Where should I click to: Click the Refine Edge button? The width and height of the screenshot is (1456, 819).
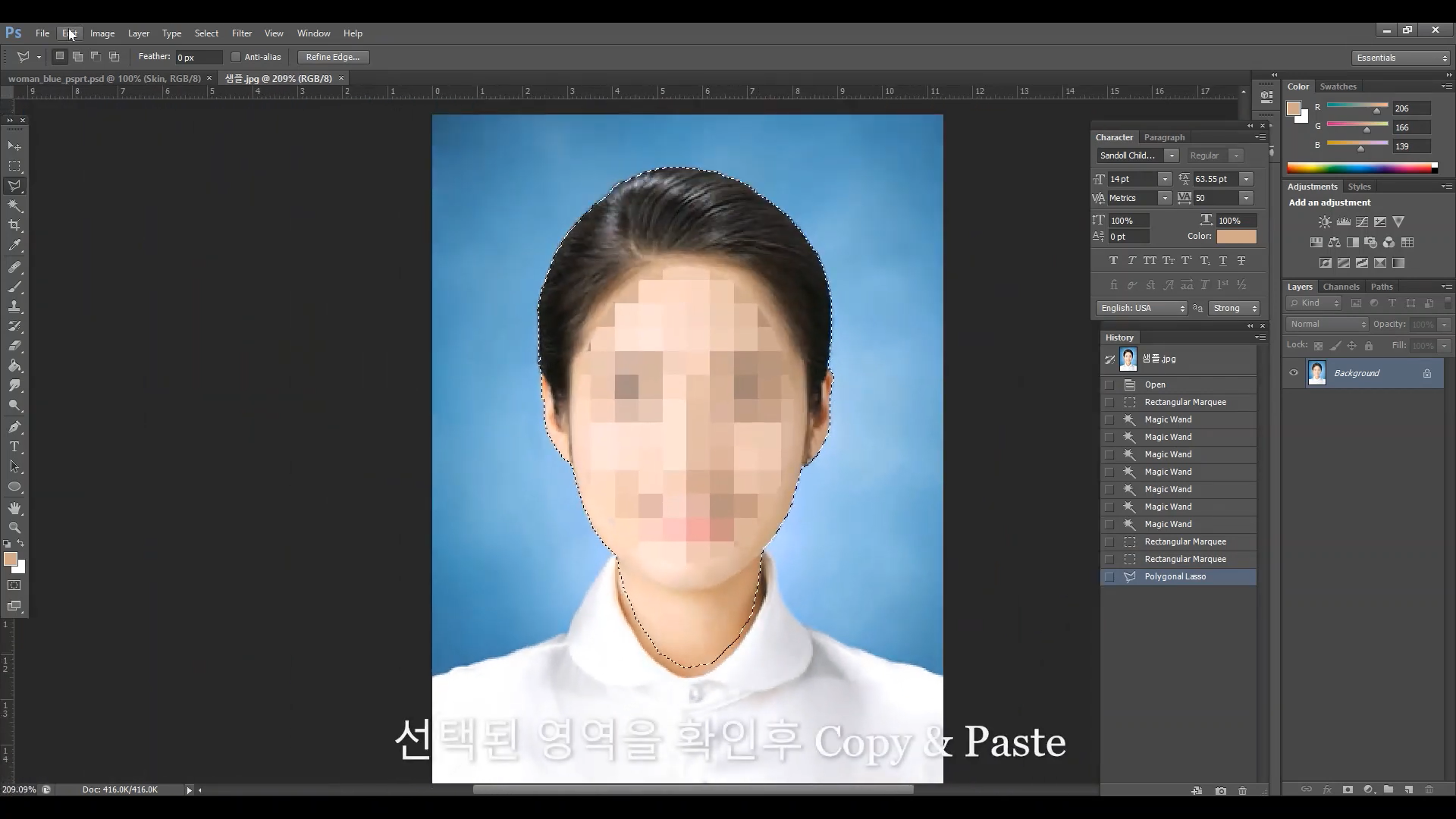tap(332, 57)
